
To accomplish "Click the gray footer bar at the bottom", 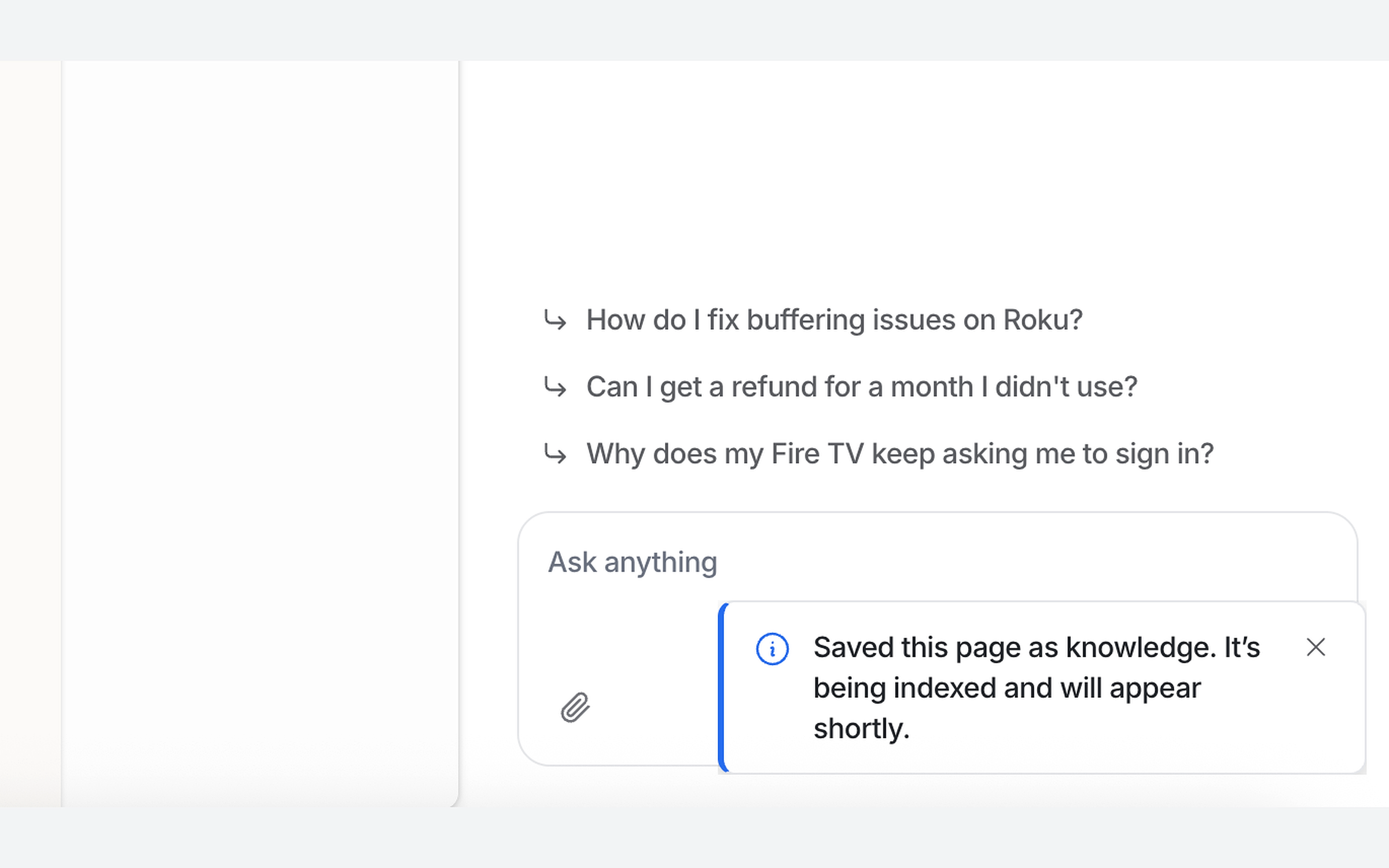I will pos(694,837).
